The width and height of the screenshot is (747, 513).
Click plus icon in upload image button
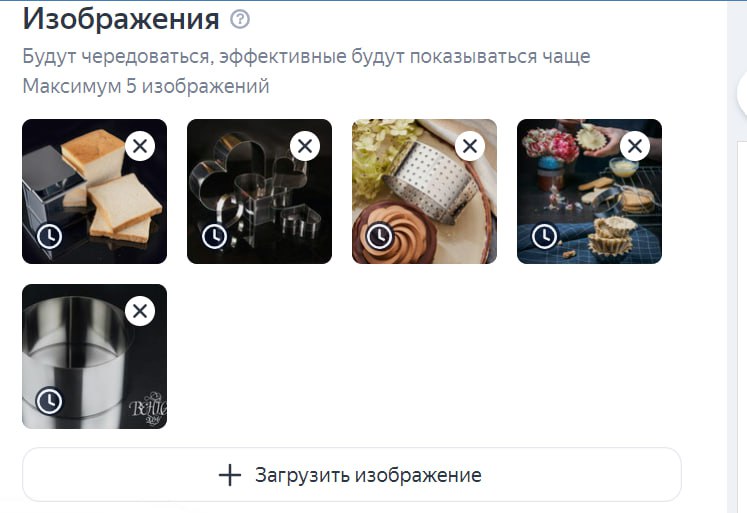pos(230,475)
